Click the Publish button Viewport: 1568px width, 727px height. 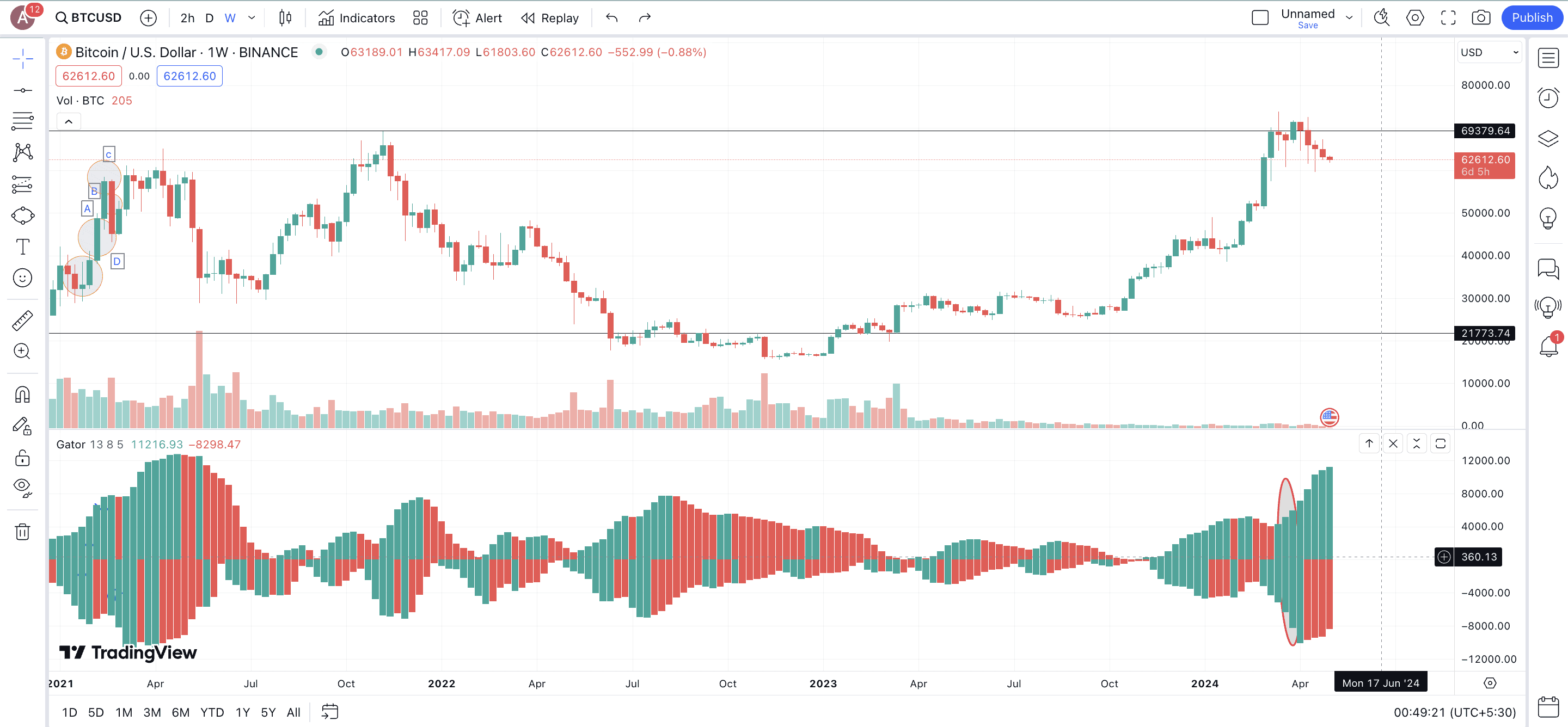coord(1532,17)
